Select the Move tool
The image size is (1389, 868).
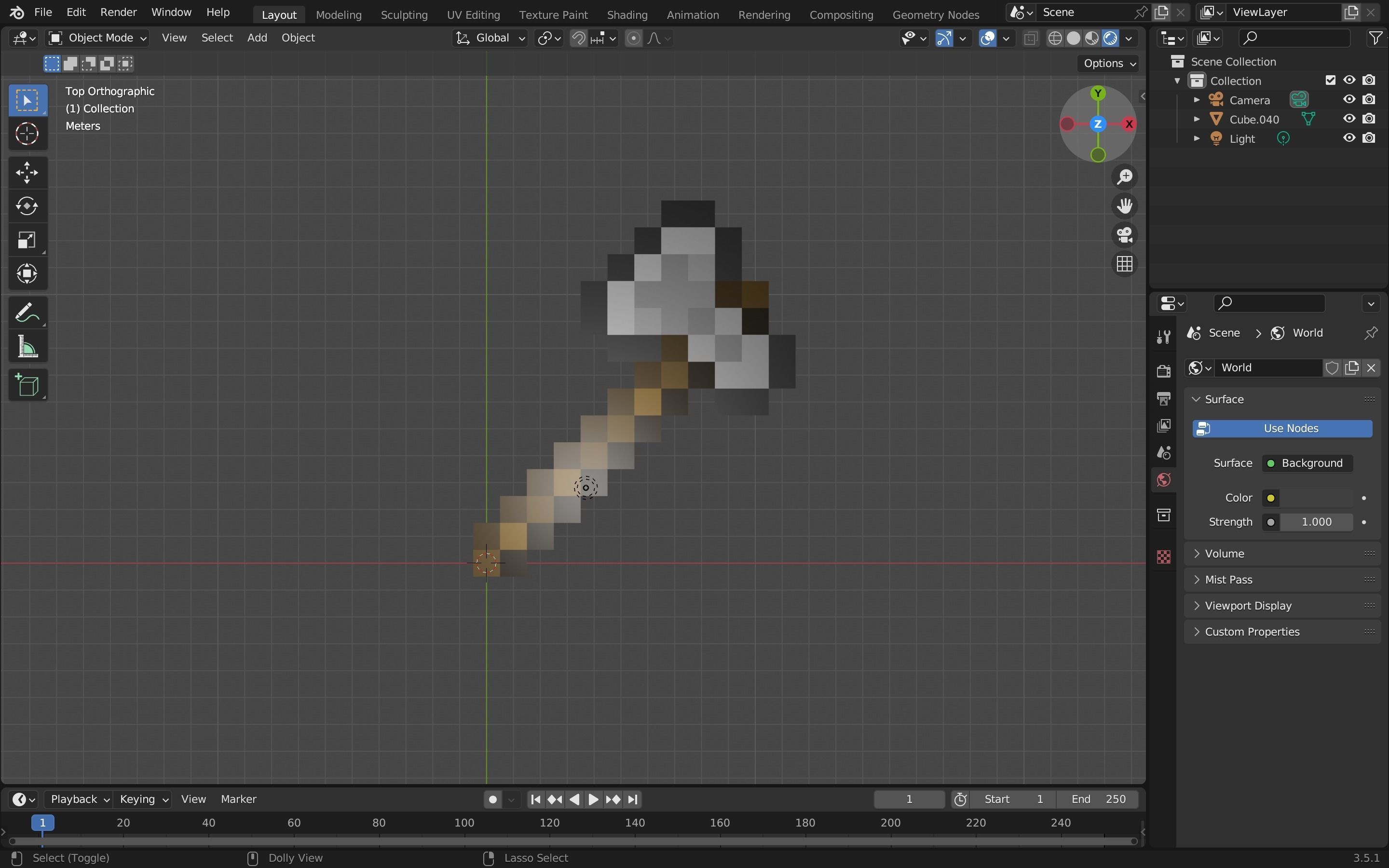[27, 172]
